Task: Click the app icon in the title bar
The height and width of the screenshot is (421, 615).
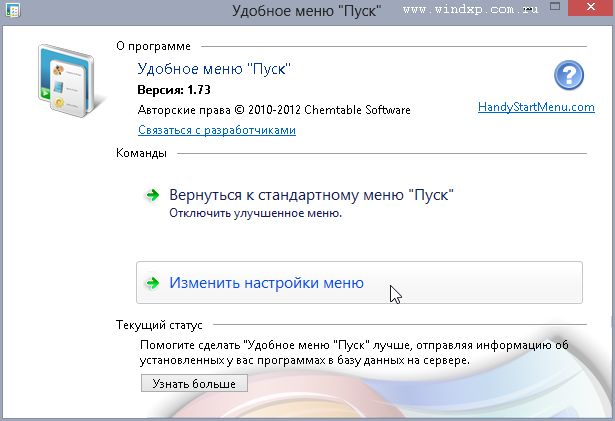Action: click(13, 10)
